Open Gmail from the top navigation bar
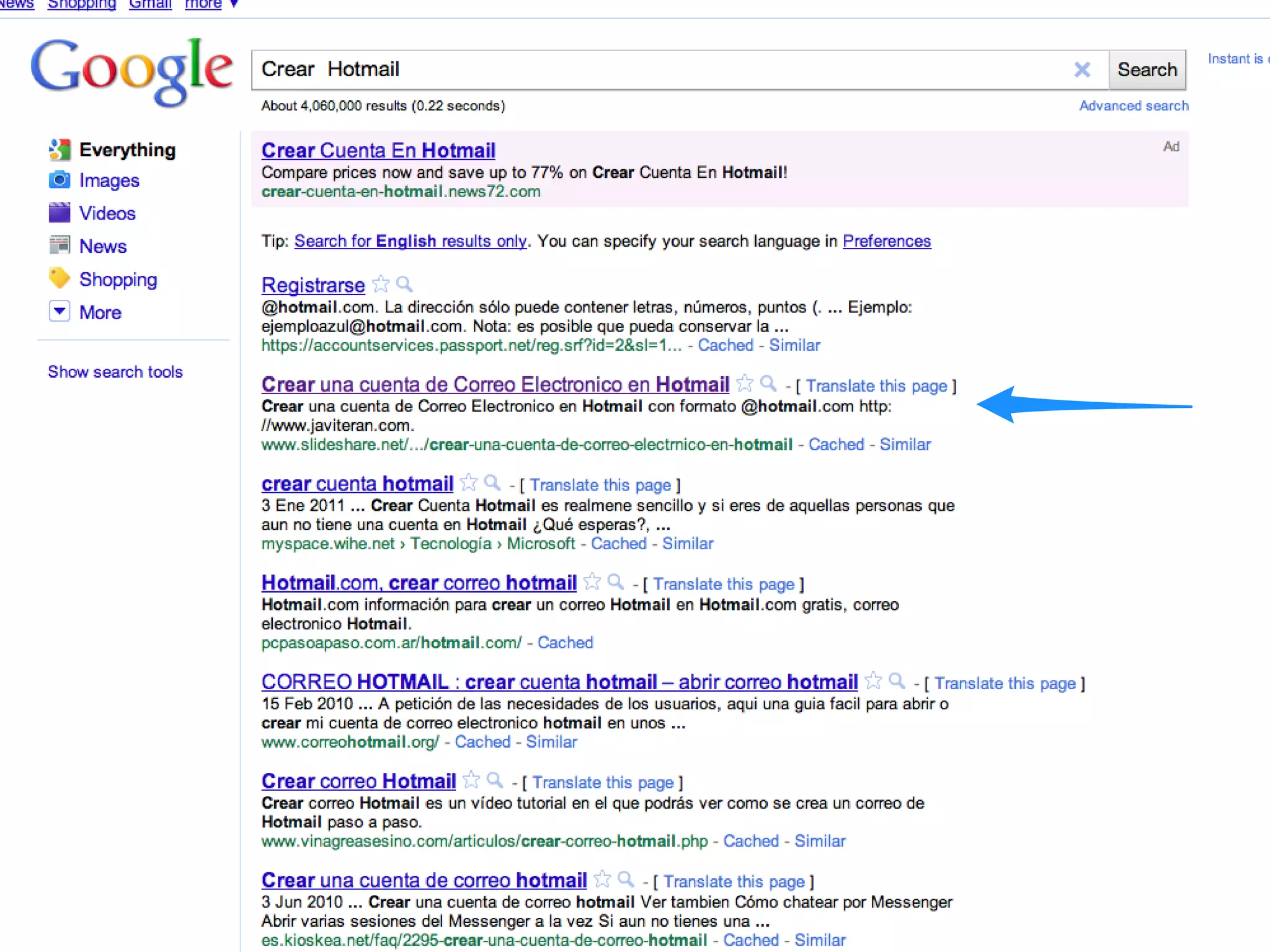 tap(150, 5)
